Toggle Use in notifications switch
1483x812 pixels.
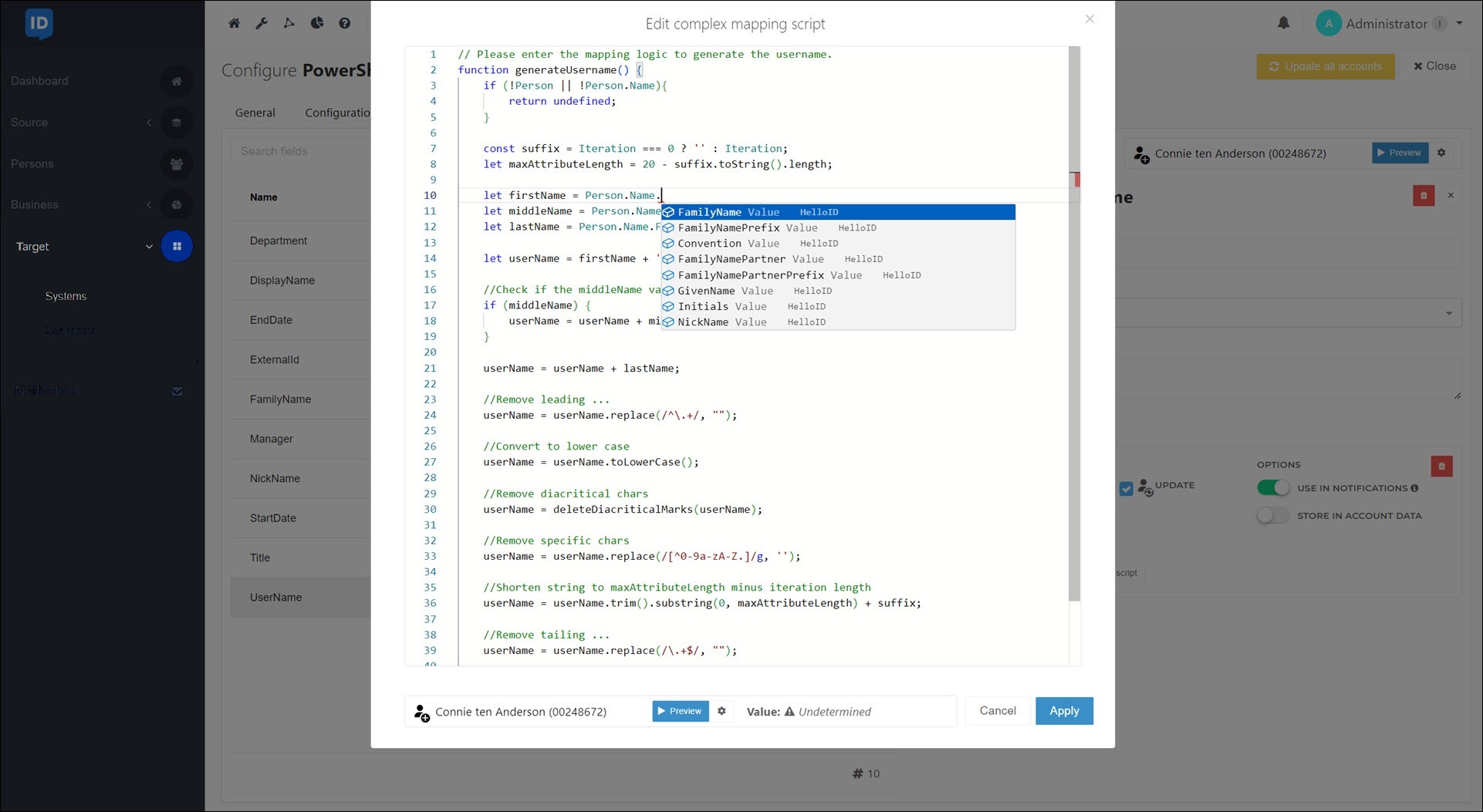coord(1273,487)
